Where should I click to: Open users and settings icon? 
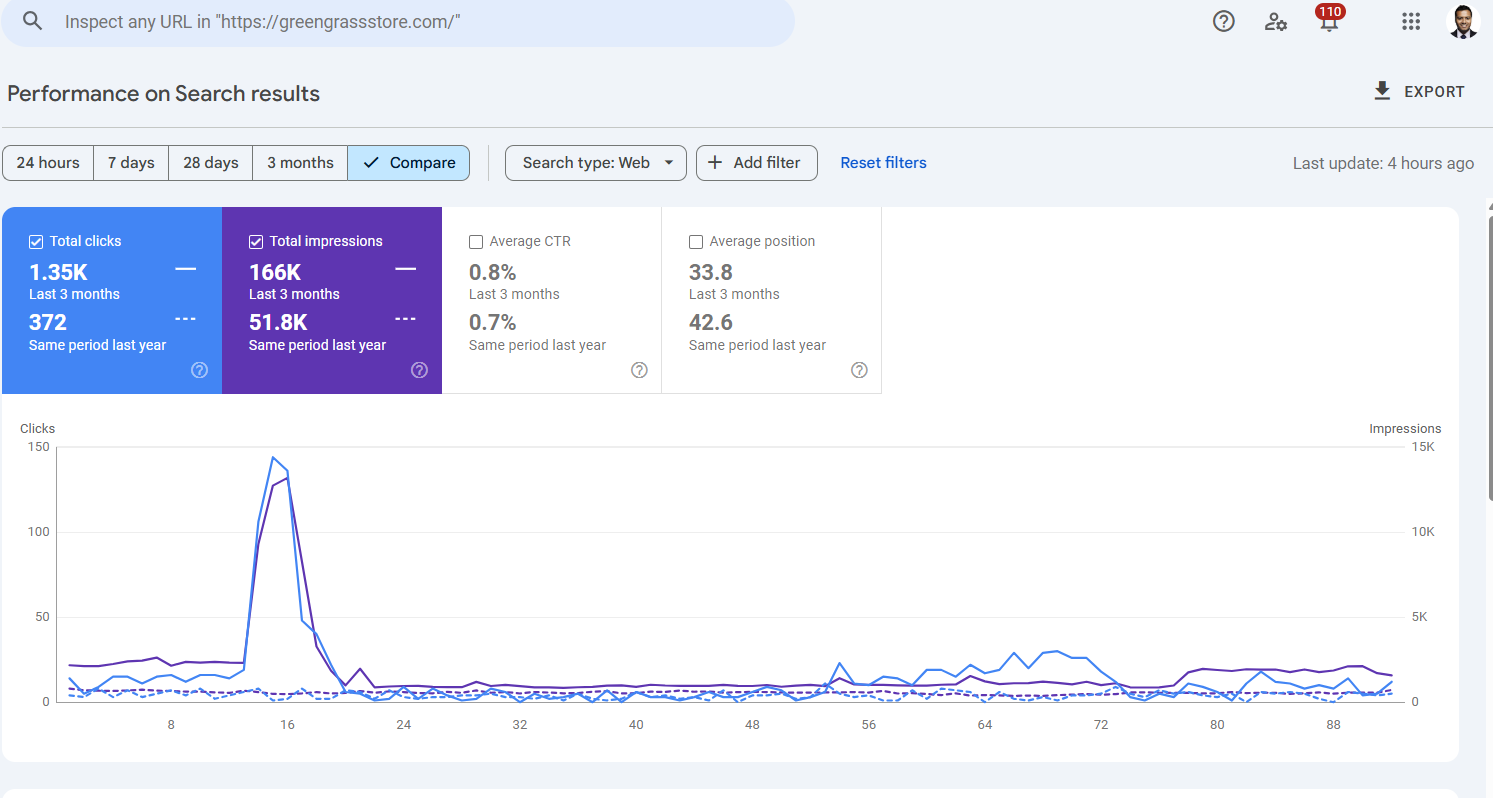click(1276, 21)
